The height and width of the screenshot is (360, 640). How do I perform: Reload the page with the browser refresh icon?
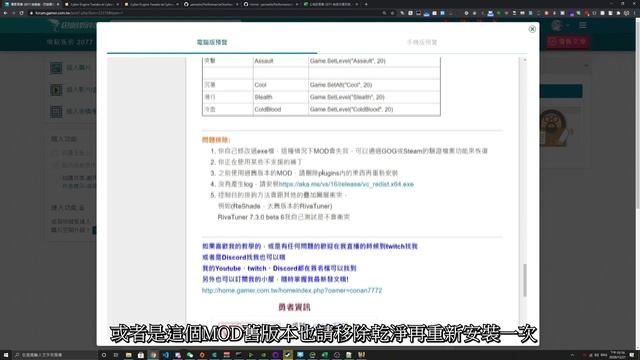coord(22,13)
